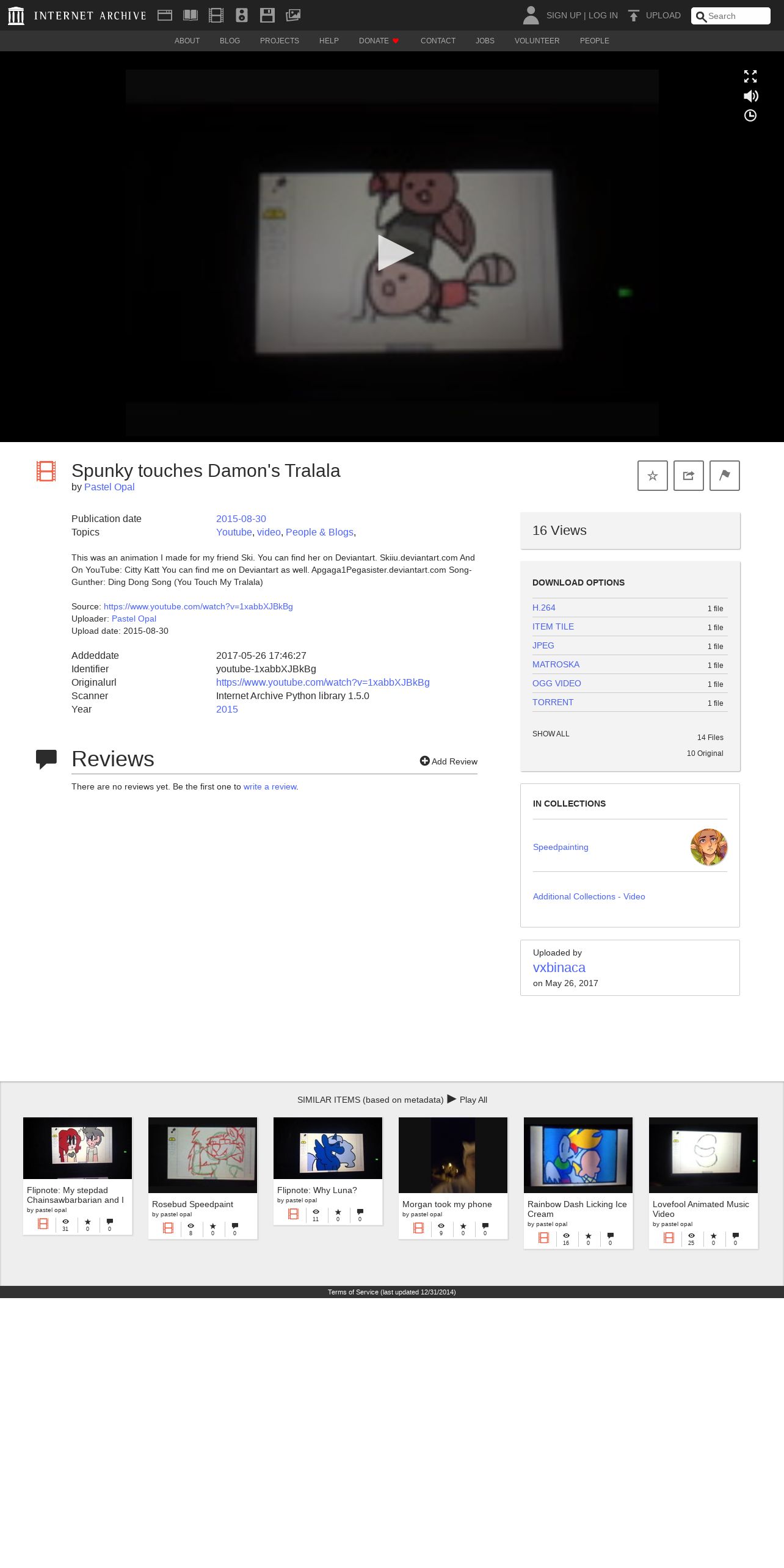
Task: Click Terms of Service footer link
Action: pyautogui.click(x=391, y=1292)
